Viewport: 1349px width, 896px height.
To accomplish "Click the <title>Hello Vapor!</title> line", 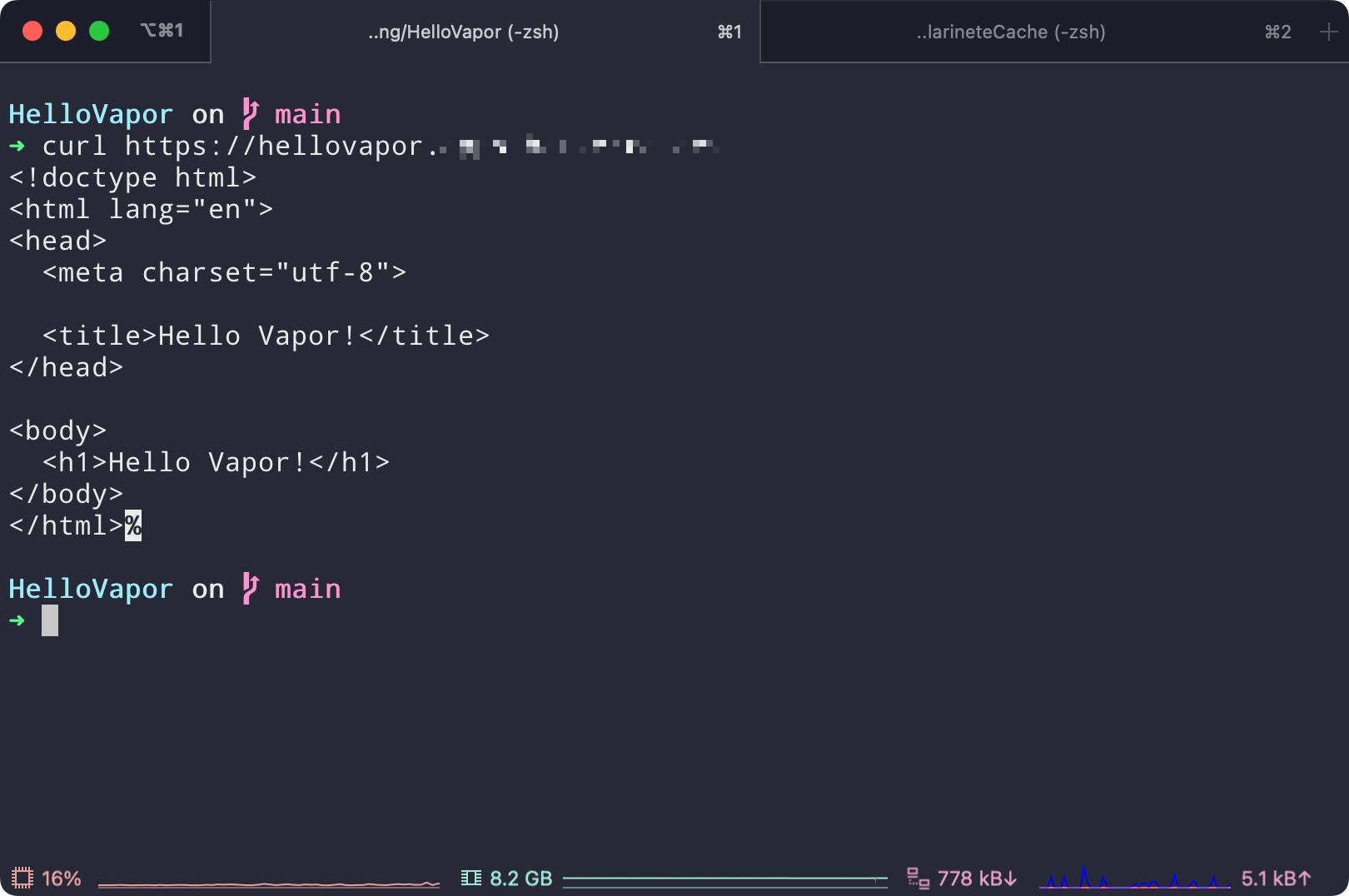I will pyautogui.click(x=266, y=336).
